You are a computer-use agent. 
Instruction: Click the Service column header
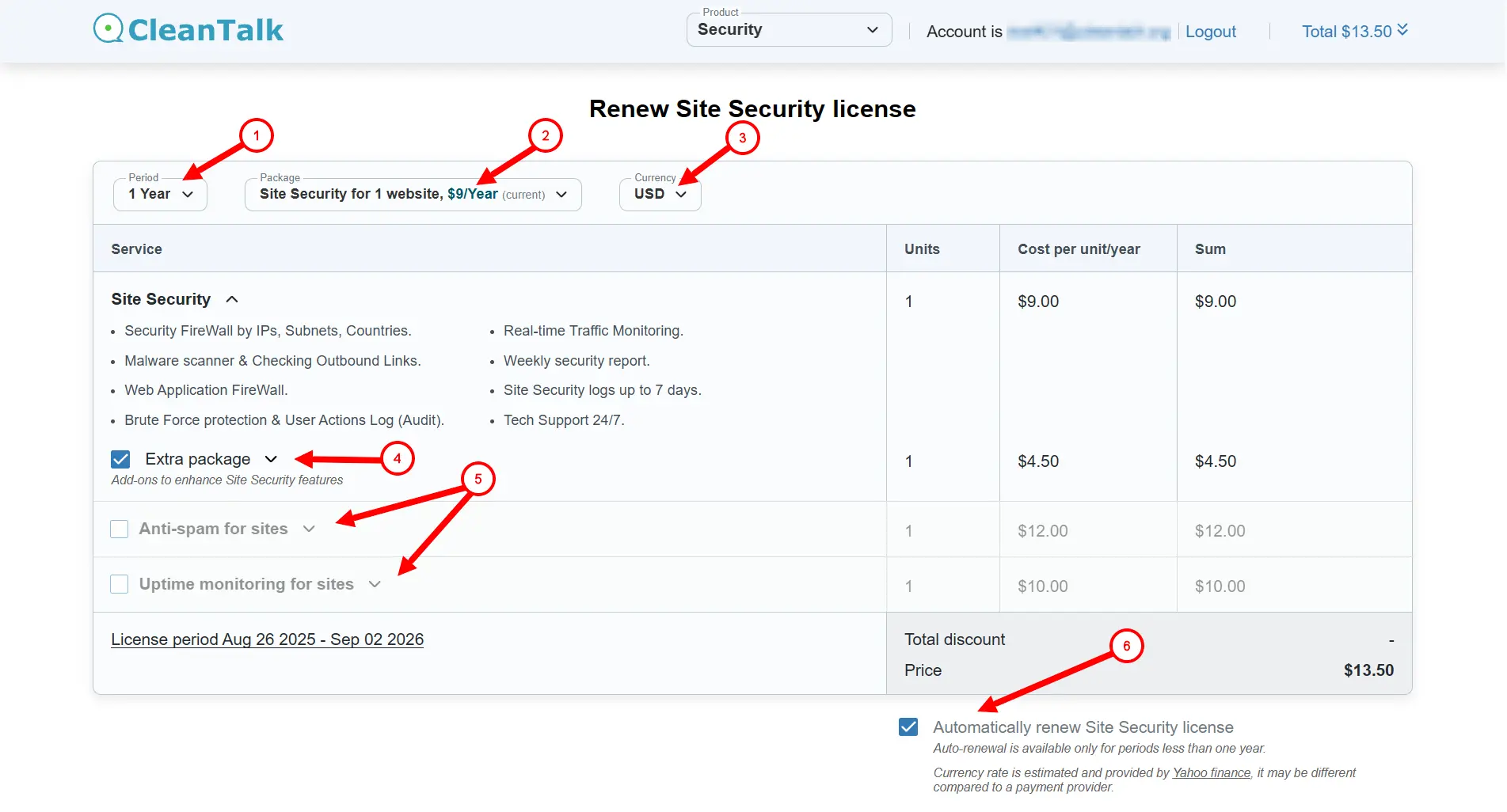(x=136, y=249)
